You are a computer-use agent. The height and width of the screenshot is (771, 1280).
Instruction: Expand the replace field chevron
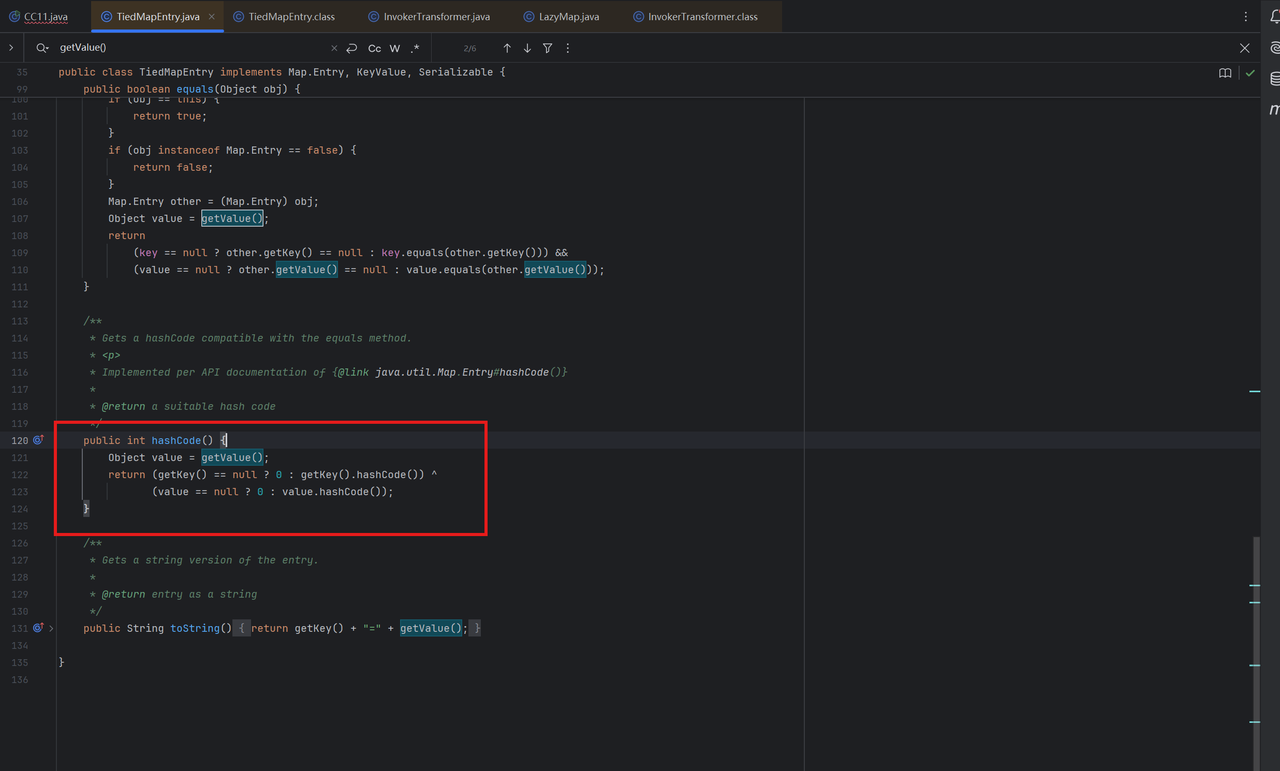click(11, 48)
